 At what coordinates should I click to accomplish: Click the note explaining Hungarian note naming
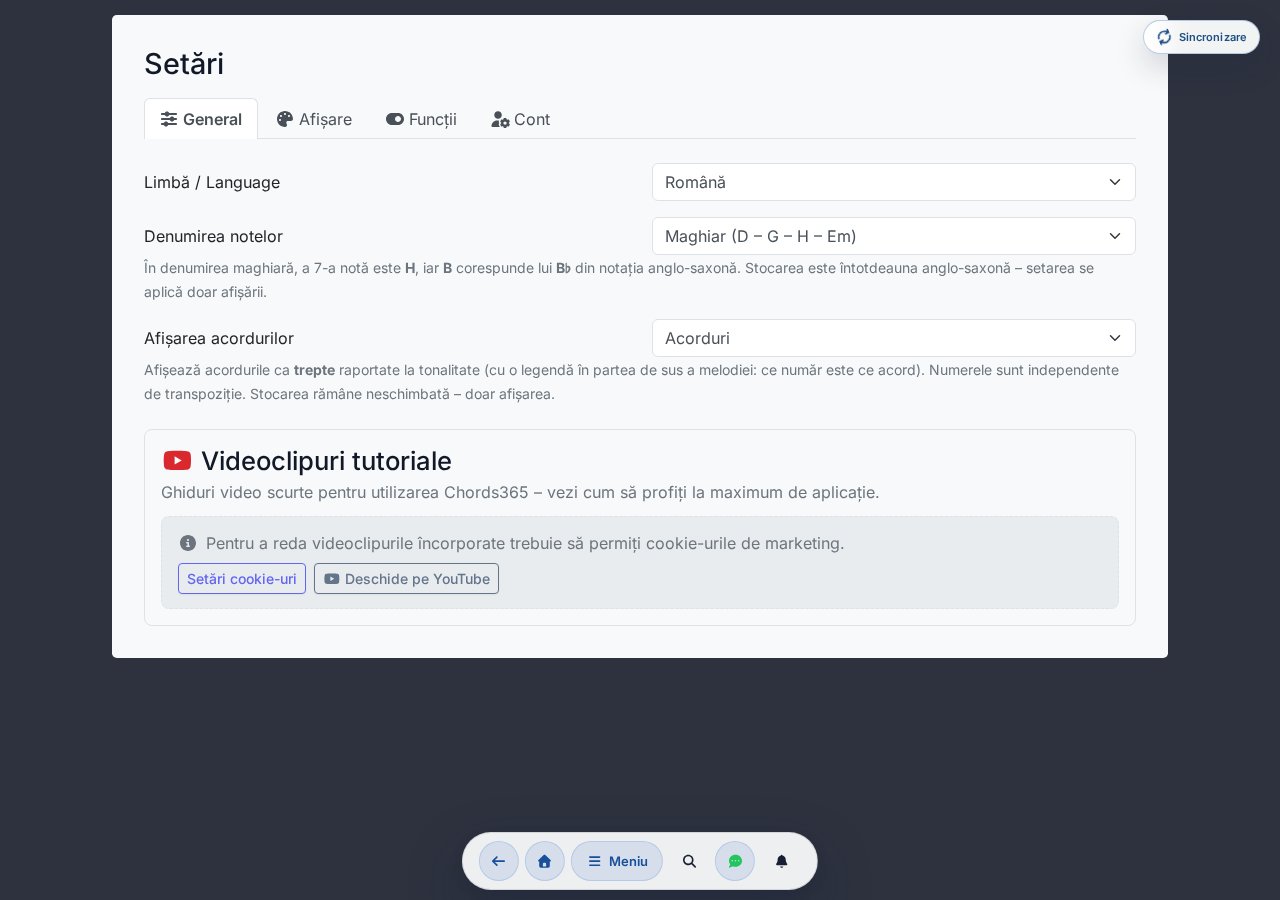click(x=619, y=280)
